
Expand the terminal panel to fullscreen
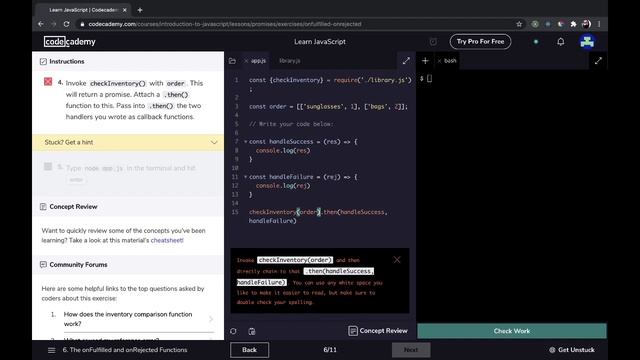[x=598, y=61]
